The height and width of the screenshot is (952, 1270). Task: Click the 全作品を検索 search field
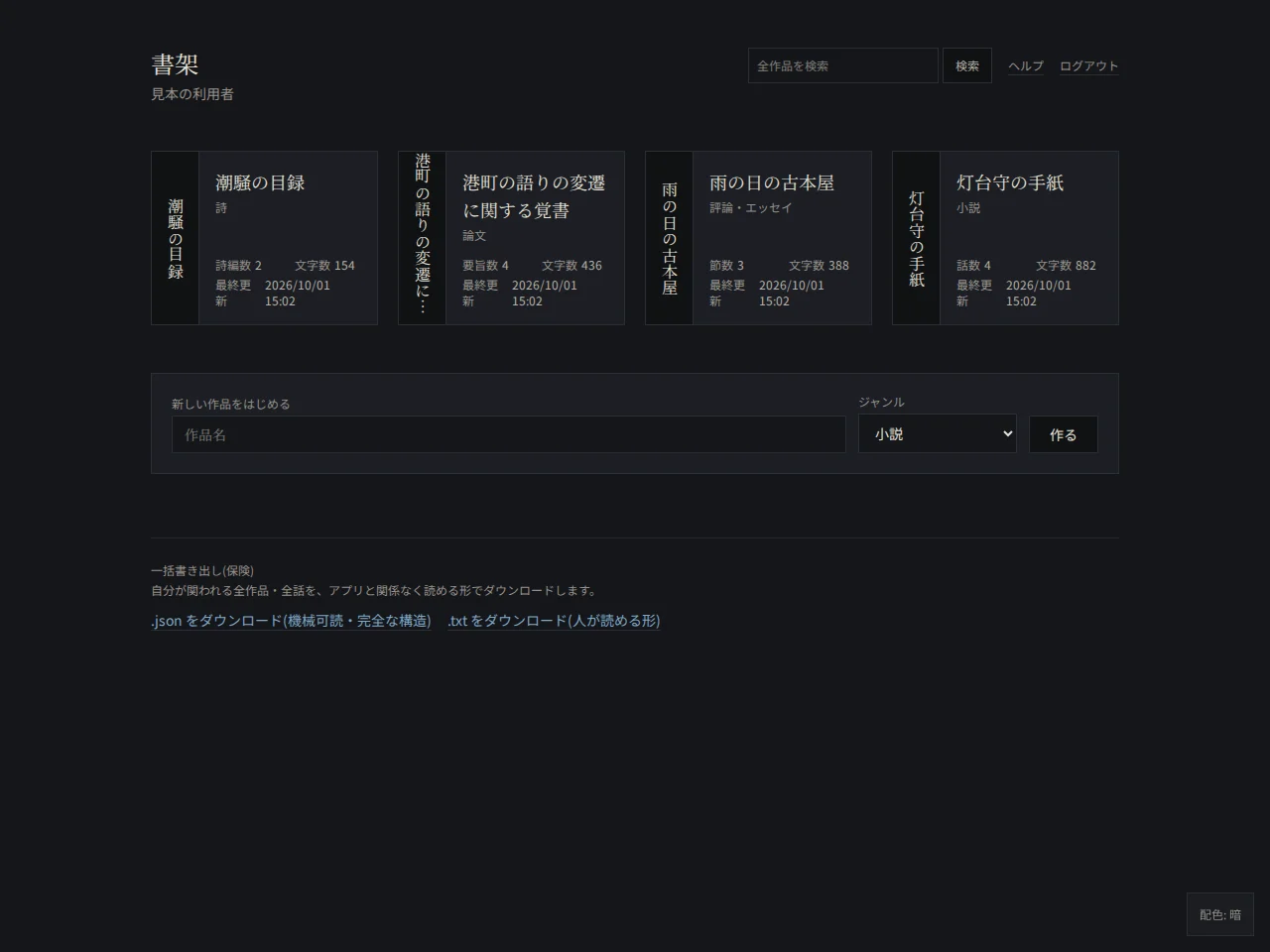pos(842,65)
